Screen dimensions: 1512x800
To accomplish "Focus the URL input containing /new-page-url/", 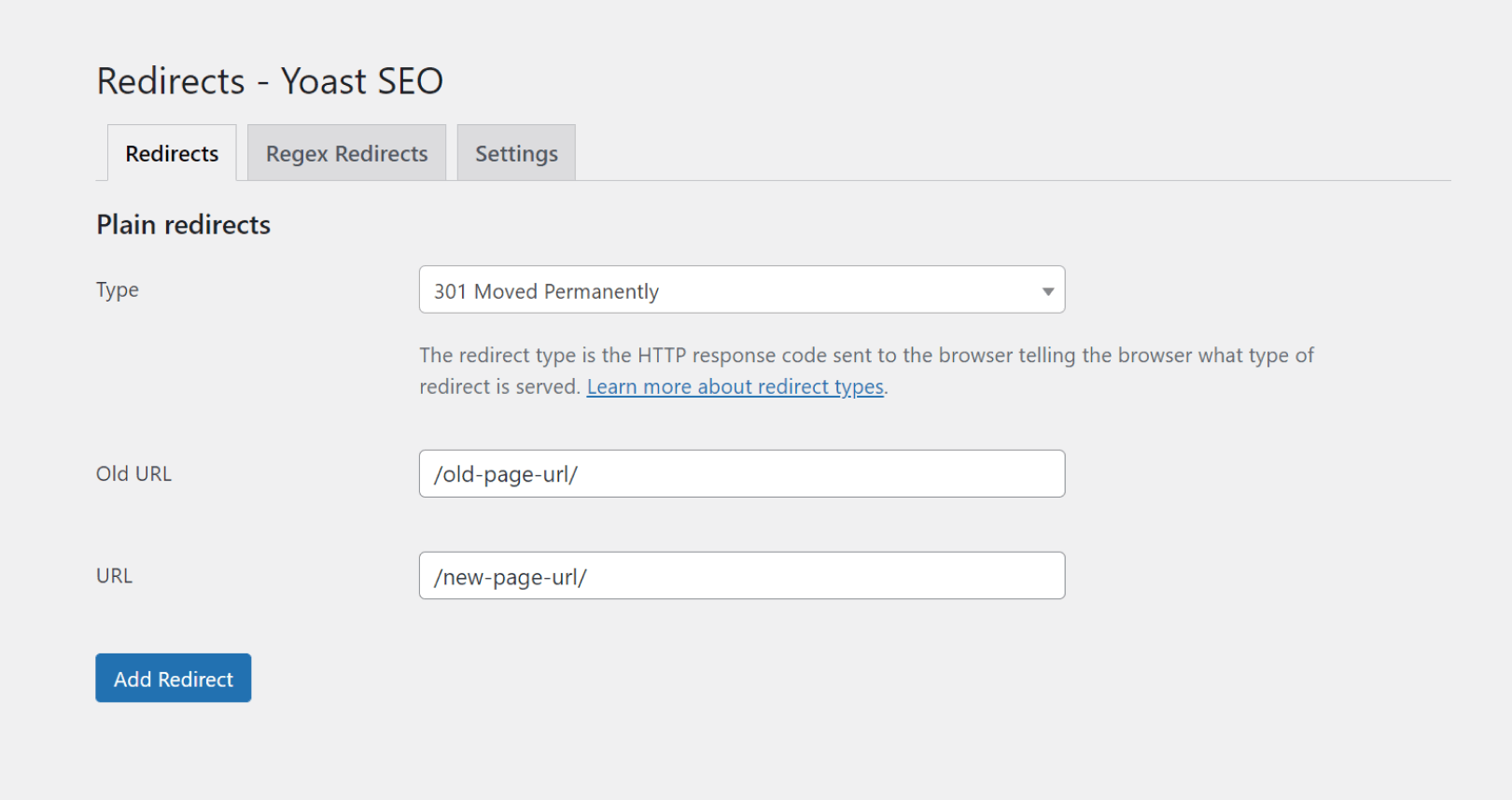I will point(742,576).
